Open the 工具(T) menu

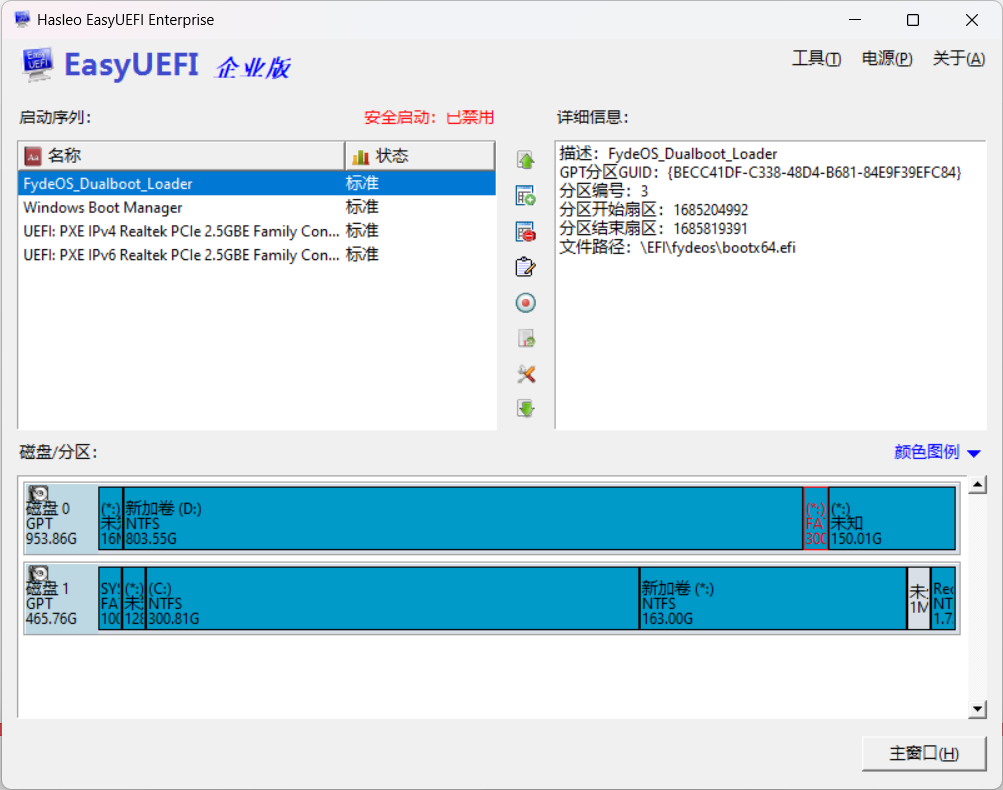pyautogui.click(x=816, y=59)
